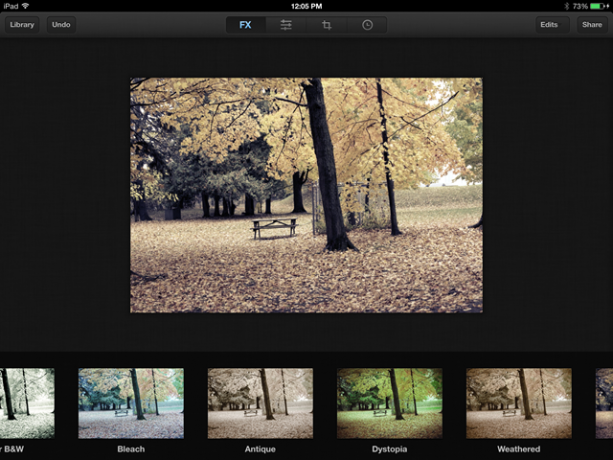This screenshot has height=460, width=613.
Task: Apply the B&W filter thumbnail
Action: click(x=27, y=403)
